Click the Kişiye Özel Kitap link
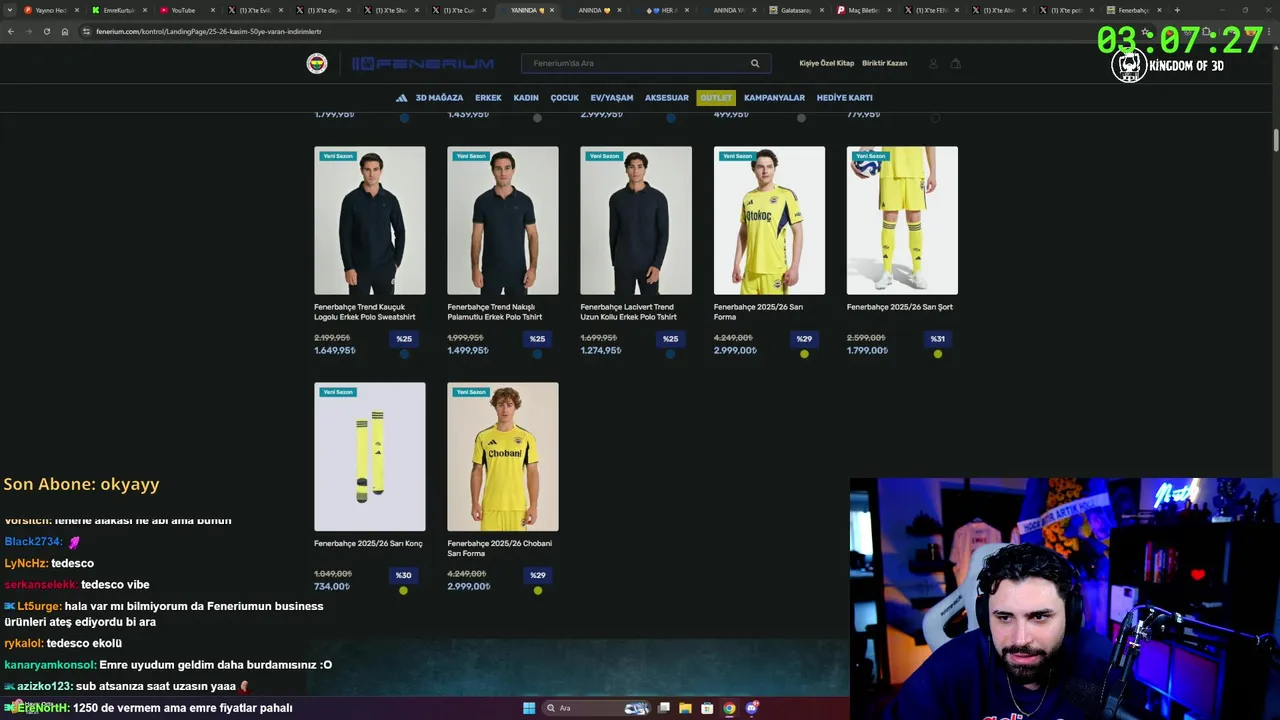The width and height of the screenshot is (1280, 720). tap(826, 63)
